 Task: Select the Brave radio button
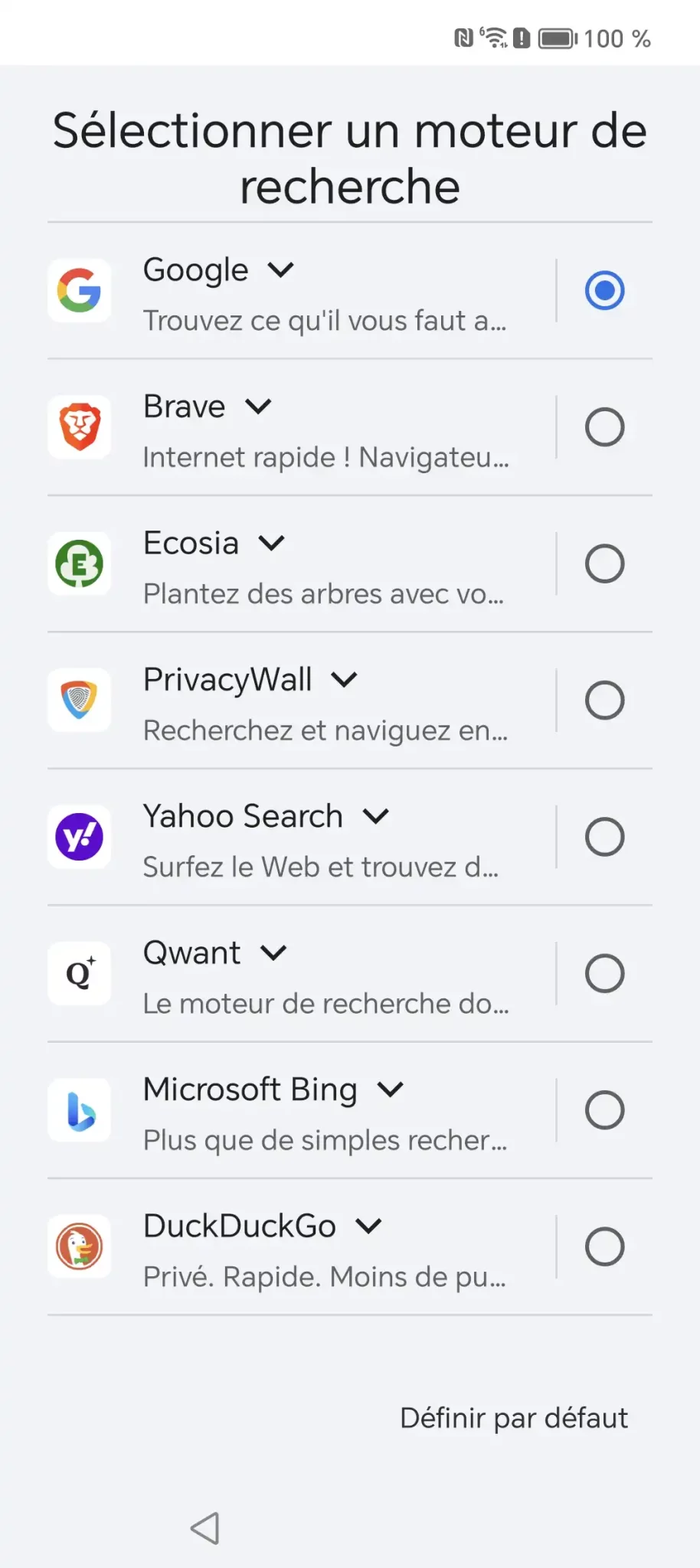[x=604, y=427]
